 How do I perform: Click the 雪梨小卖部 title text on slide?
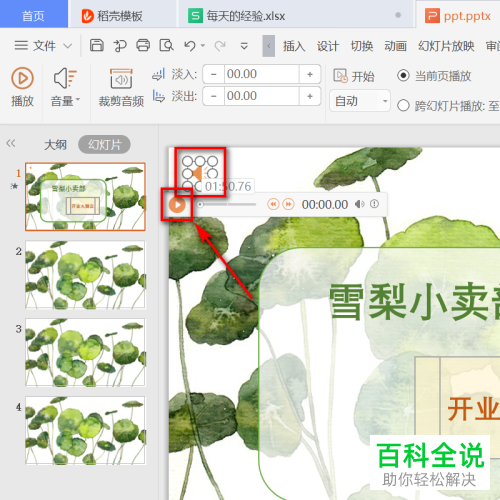(414, 302)
